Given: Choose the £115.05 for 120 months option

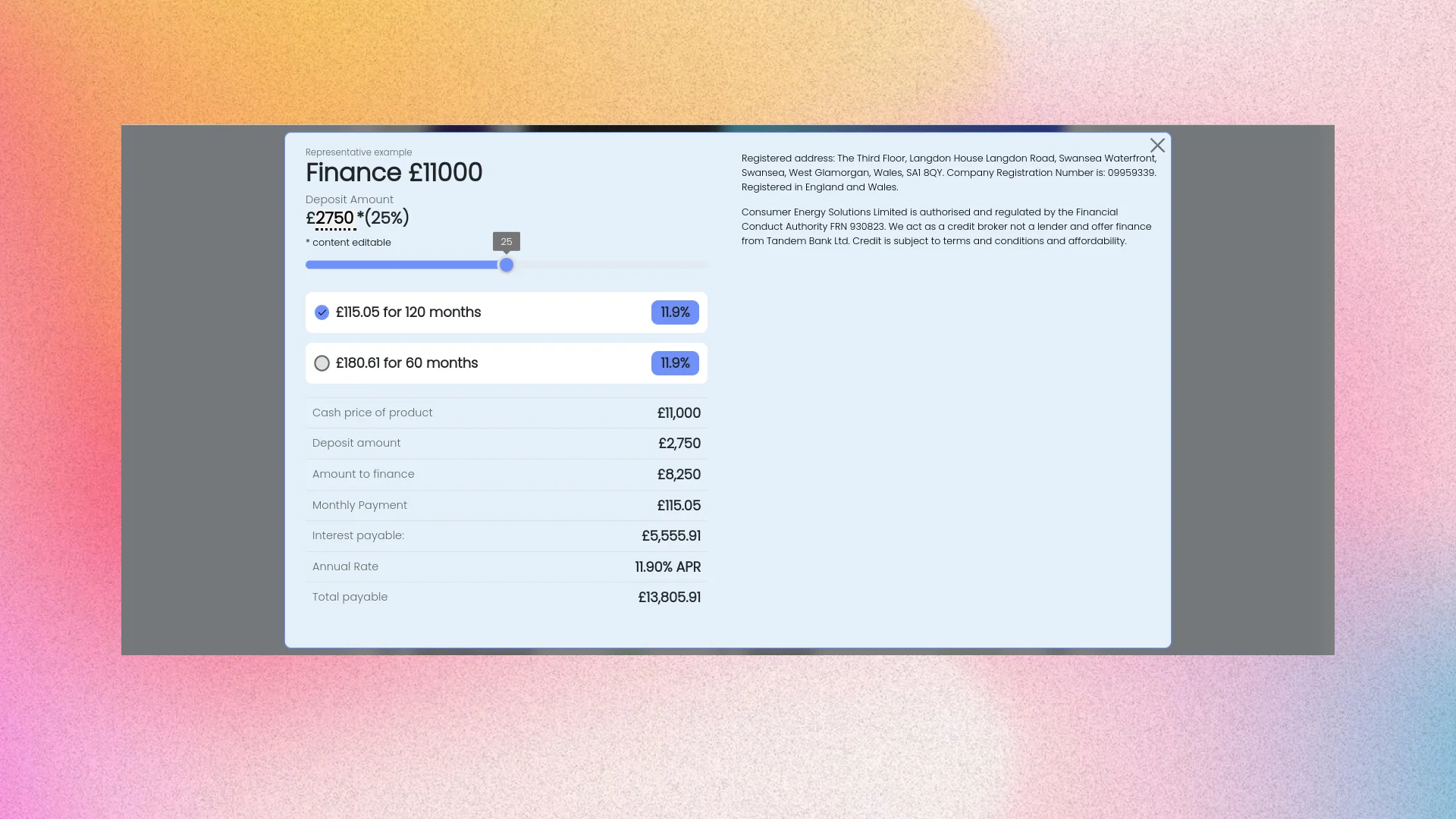Looking at the screenshot, I should pyautogui.click(x=408, y=312).
